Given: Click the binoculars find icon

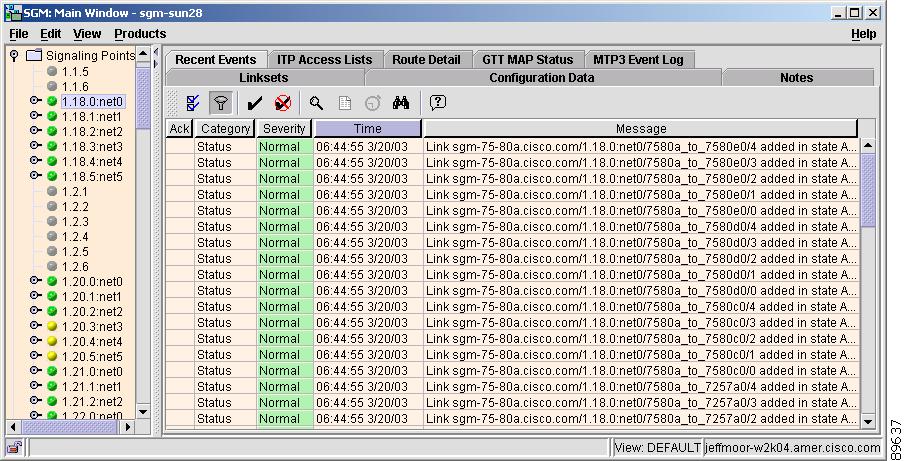Looking at the screenshot, I should tap(401, 103).
